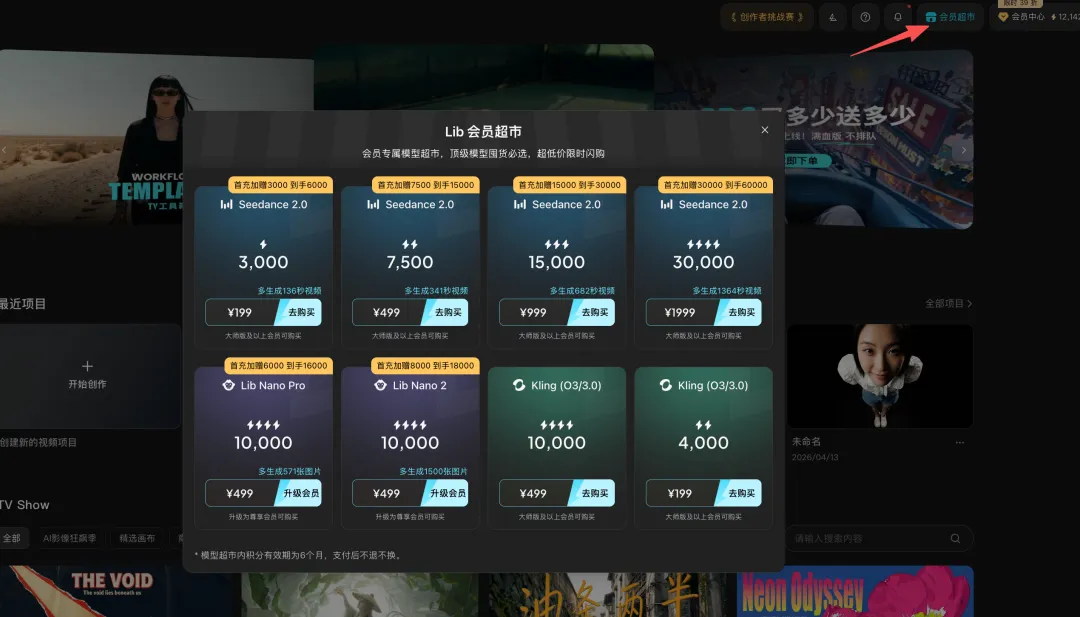
Task: Click the 首充加赠15000 到手30000 badge
Action: click(x=569, y=185)
